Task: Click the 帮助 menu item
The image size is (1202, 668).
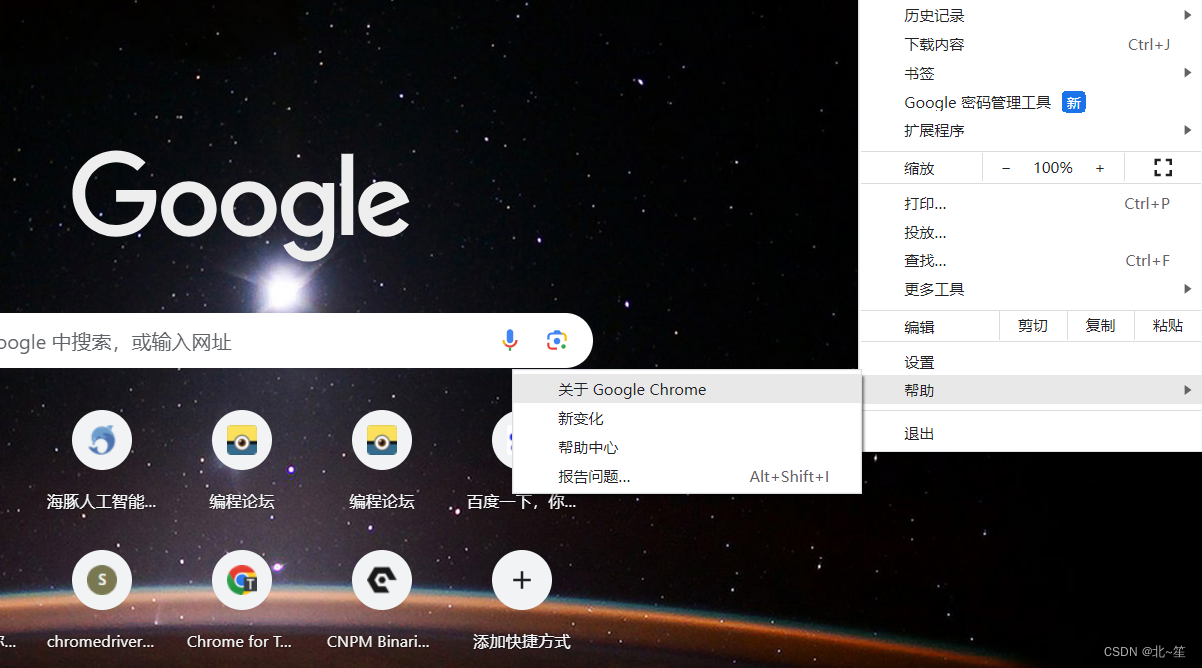Action: point(1031,390)
